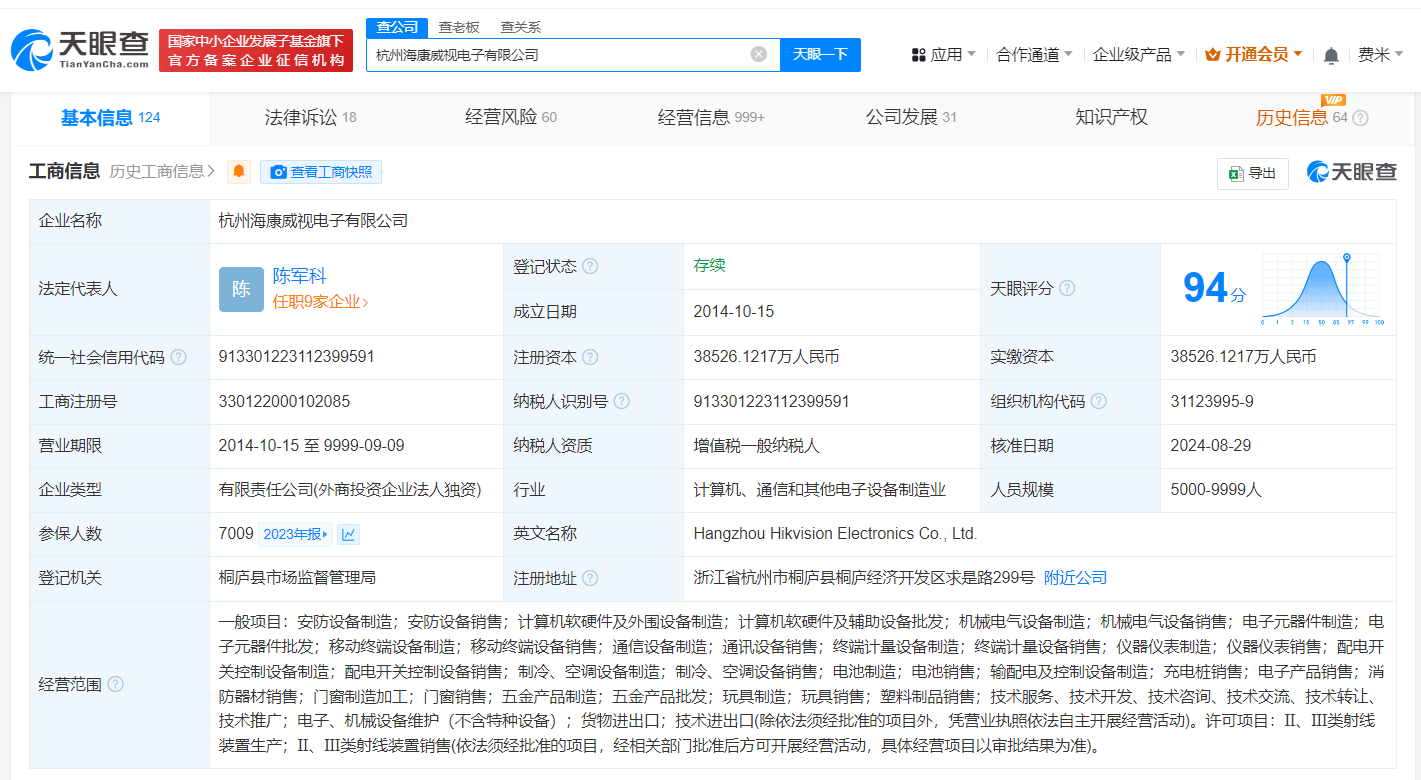Click the 天眼一下 search button
Image resolution: width=1421 pixels, height=780 pixels.
pyautogui.click(x=820, y=54)
